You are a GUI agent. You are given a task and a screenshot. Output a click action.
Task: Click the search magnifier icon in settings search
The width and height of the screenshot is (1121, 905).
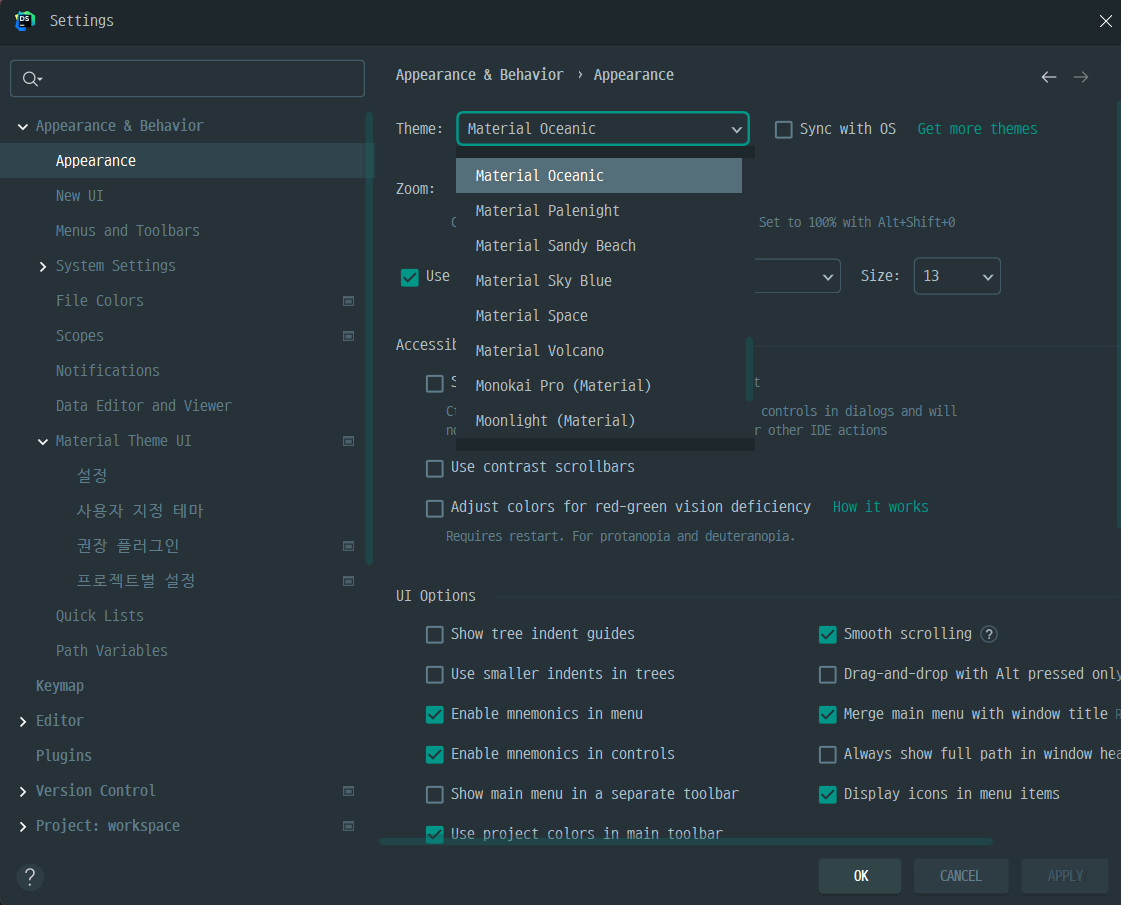pyautogui.click(x=31, y=79)
